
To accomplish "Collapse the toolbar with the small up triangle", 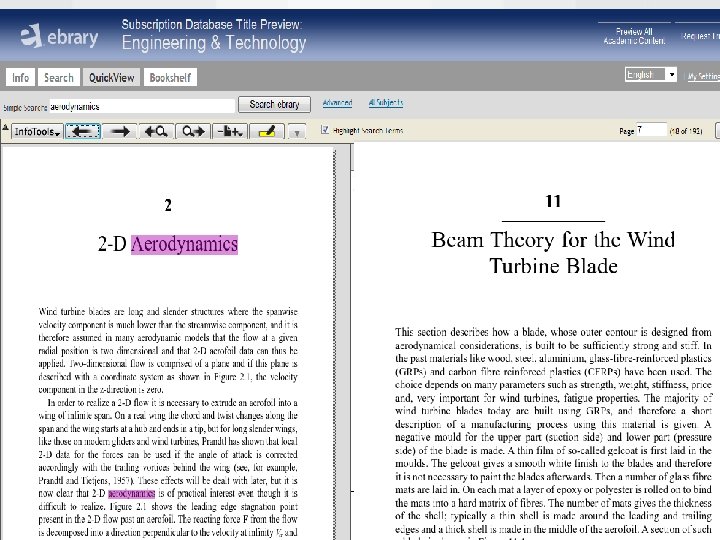I will (5, 128).
